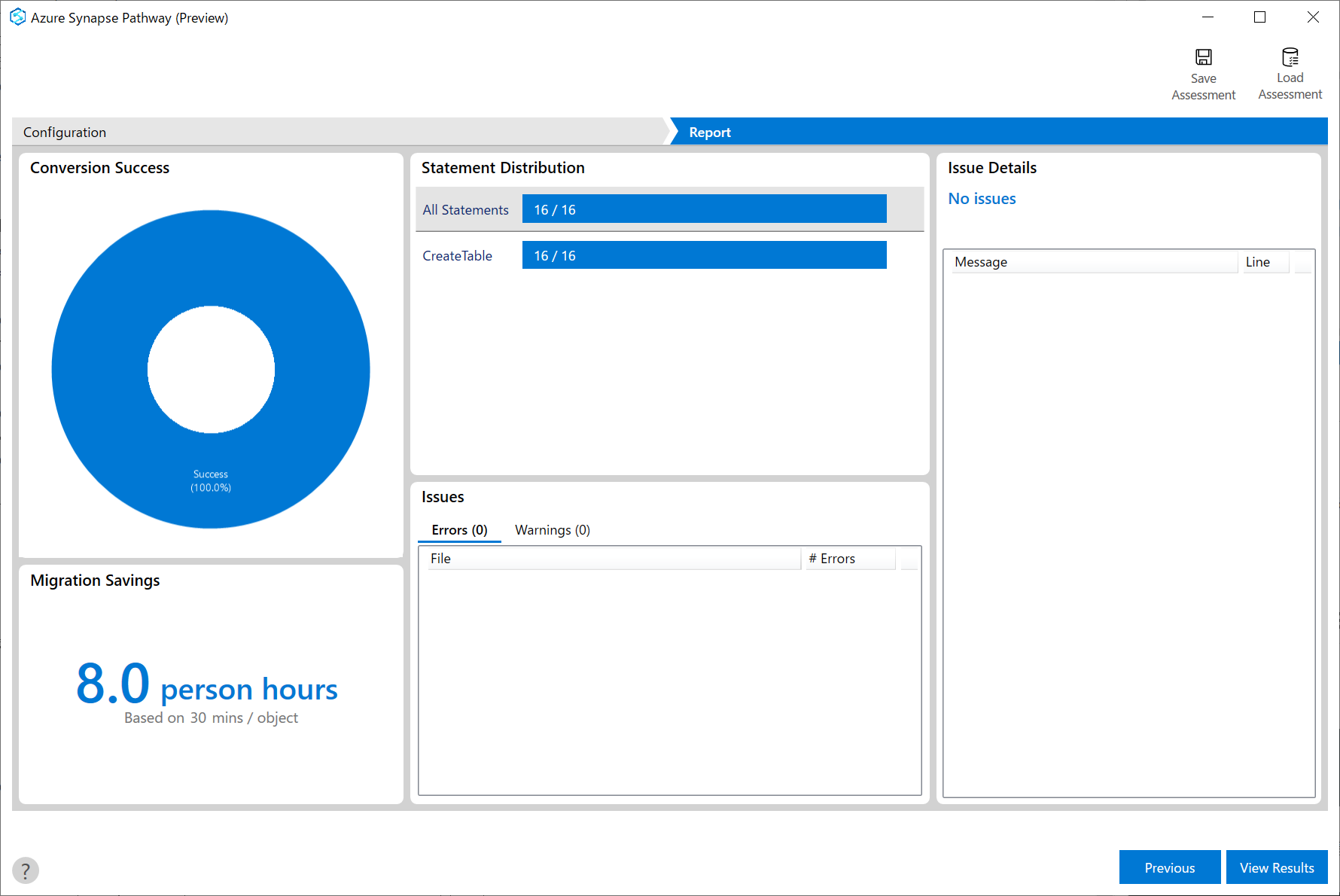Sort issues by the # Errors column header
This screenshot has width=1340, height=896.
pos(851,559)
